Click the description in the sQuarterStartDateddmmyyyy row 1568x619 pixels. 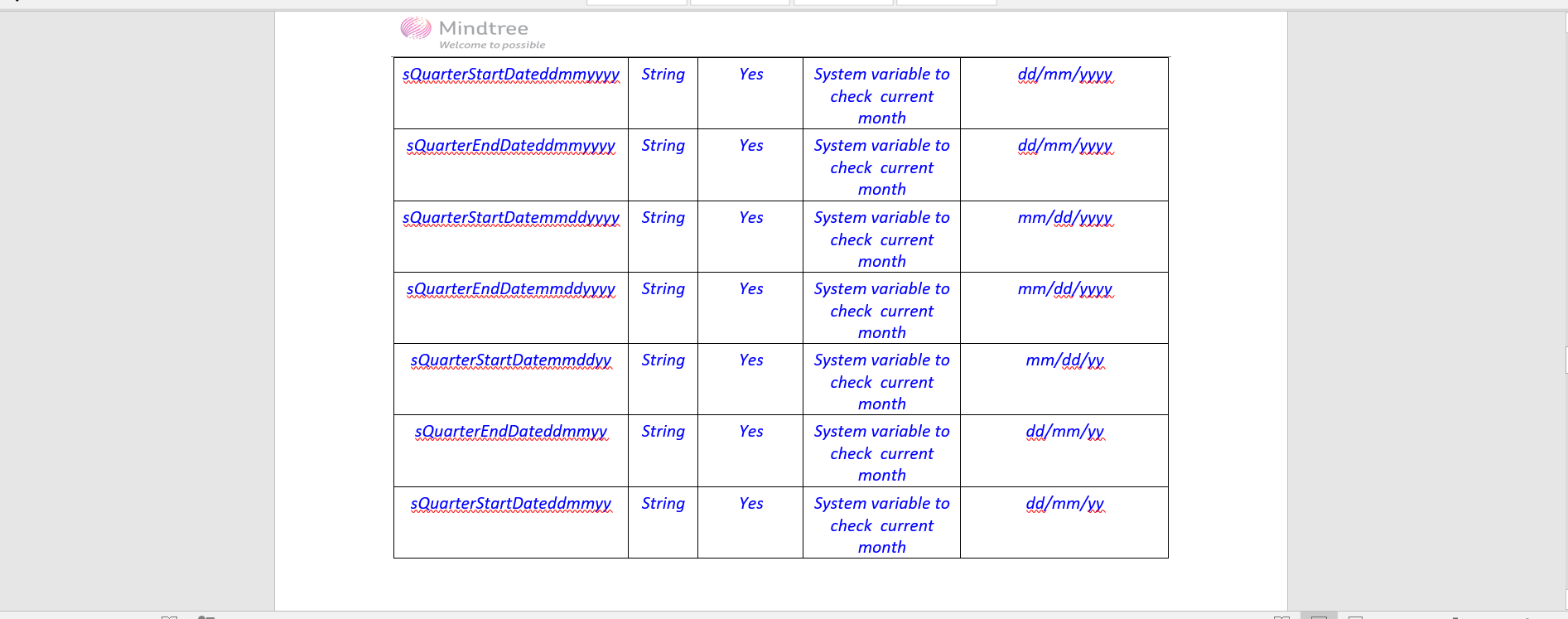click(881, 96)
